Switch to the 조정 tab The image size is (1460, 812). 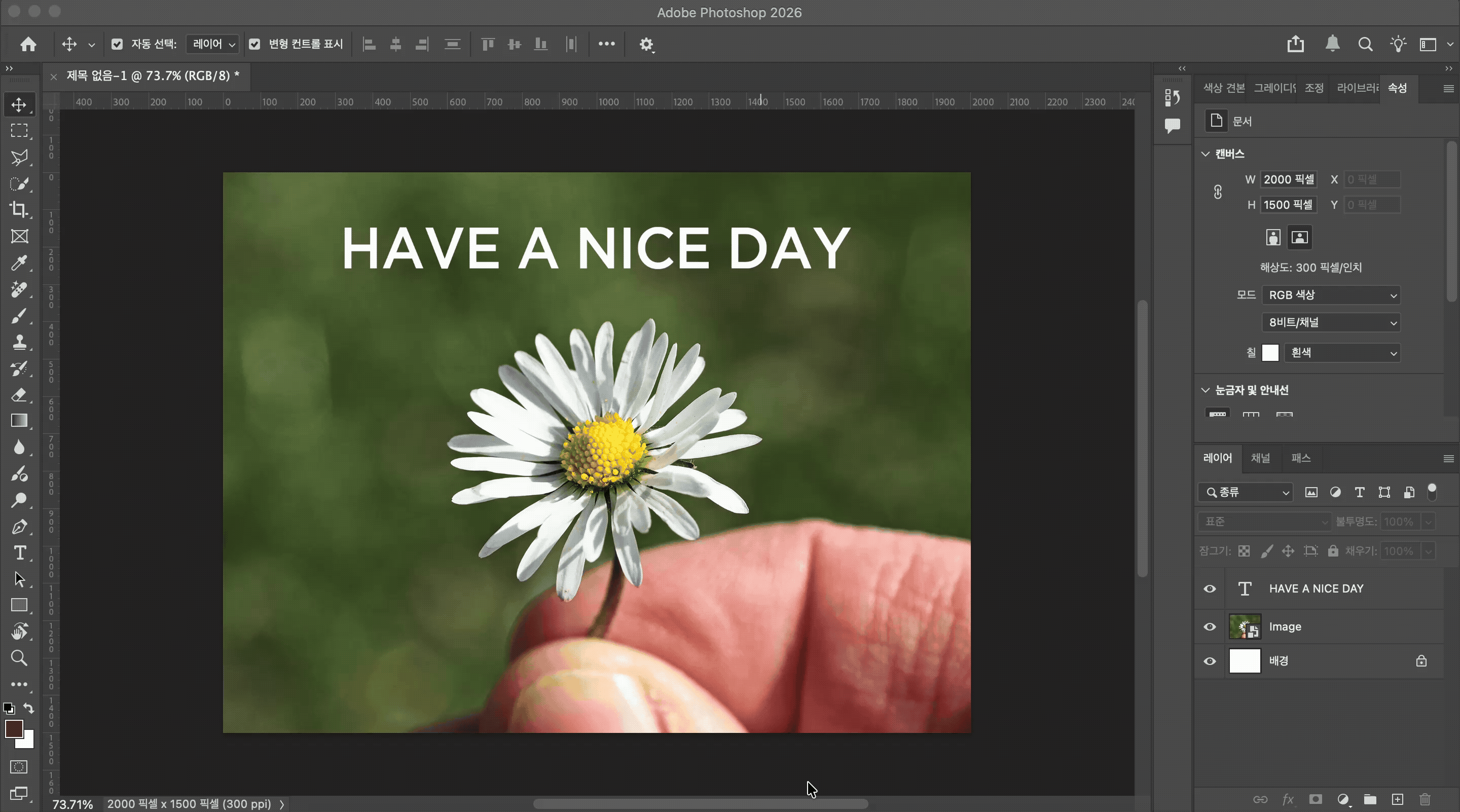(1314, 88)
